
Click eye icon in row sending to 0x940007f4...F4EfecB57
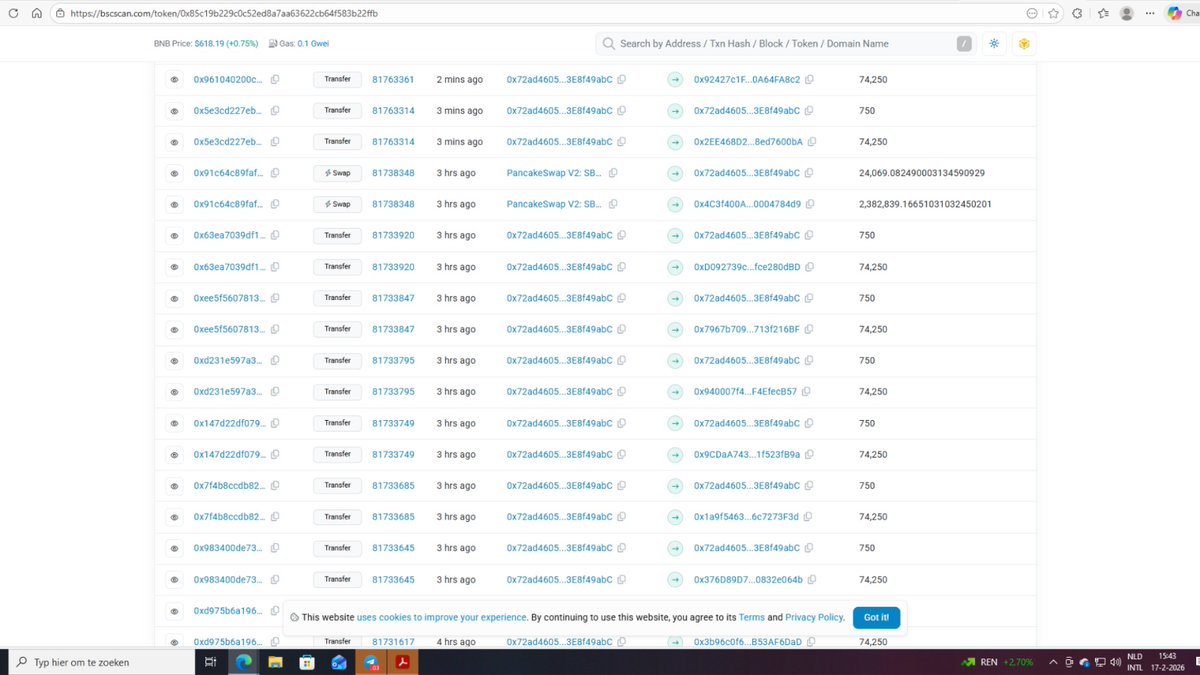(173, 392)
